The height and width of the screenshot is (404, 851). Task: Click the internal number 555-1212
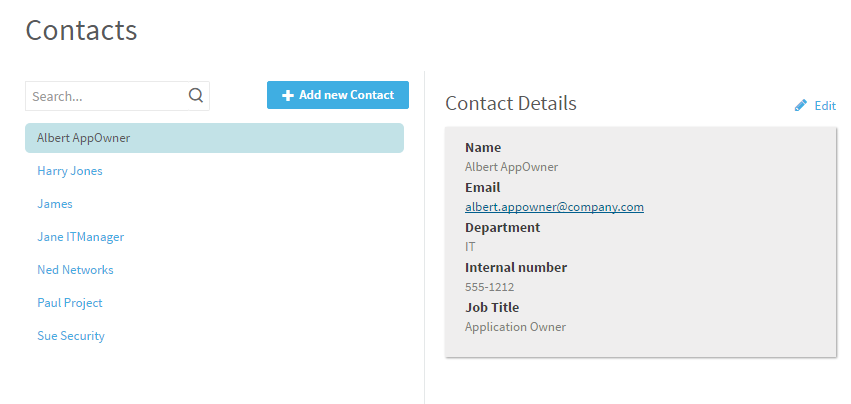(x=490, y=287)
